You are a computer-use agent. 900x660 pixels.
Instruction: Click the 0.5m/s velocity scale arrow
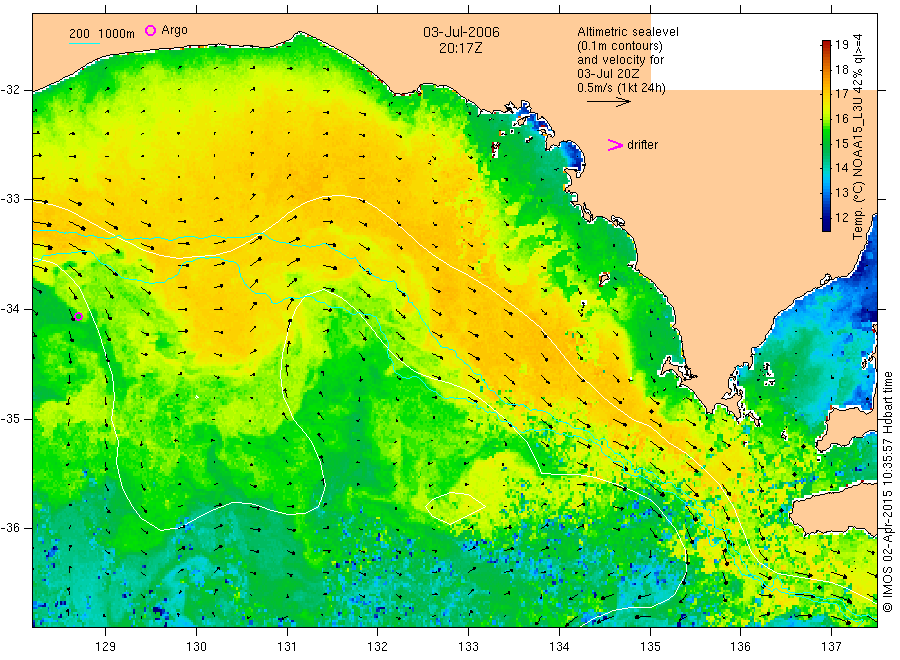608,102
